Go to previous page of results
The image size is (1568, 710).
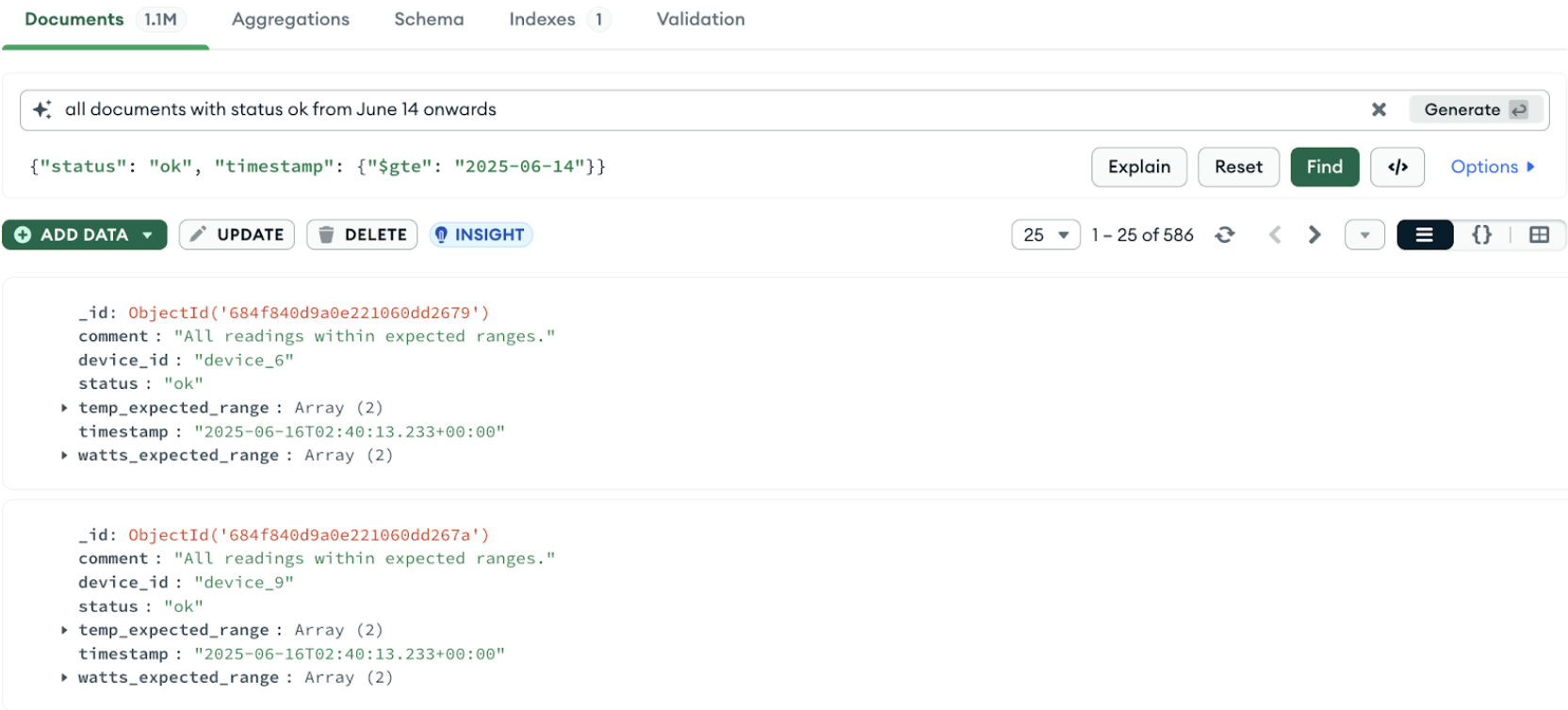click(1275, 235)
